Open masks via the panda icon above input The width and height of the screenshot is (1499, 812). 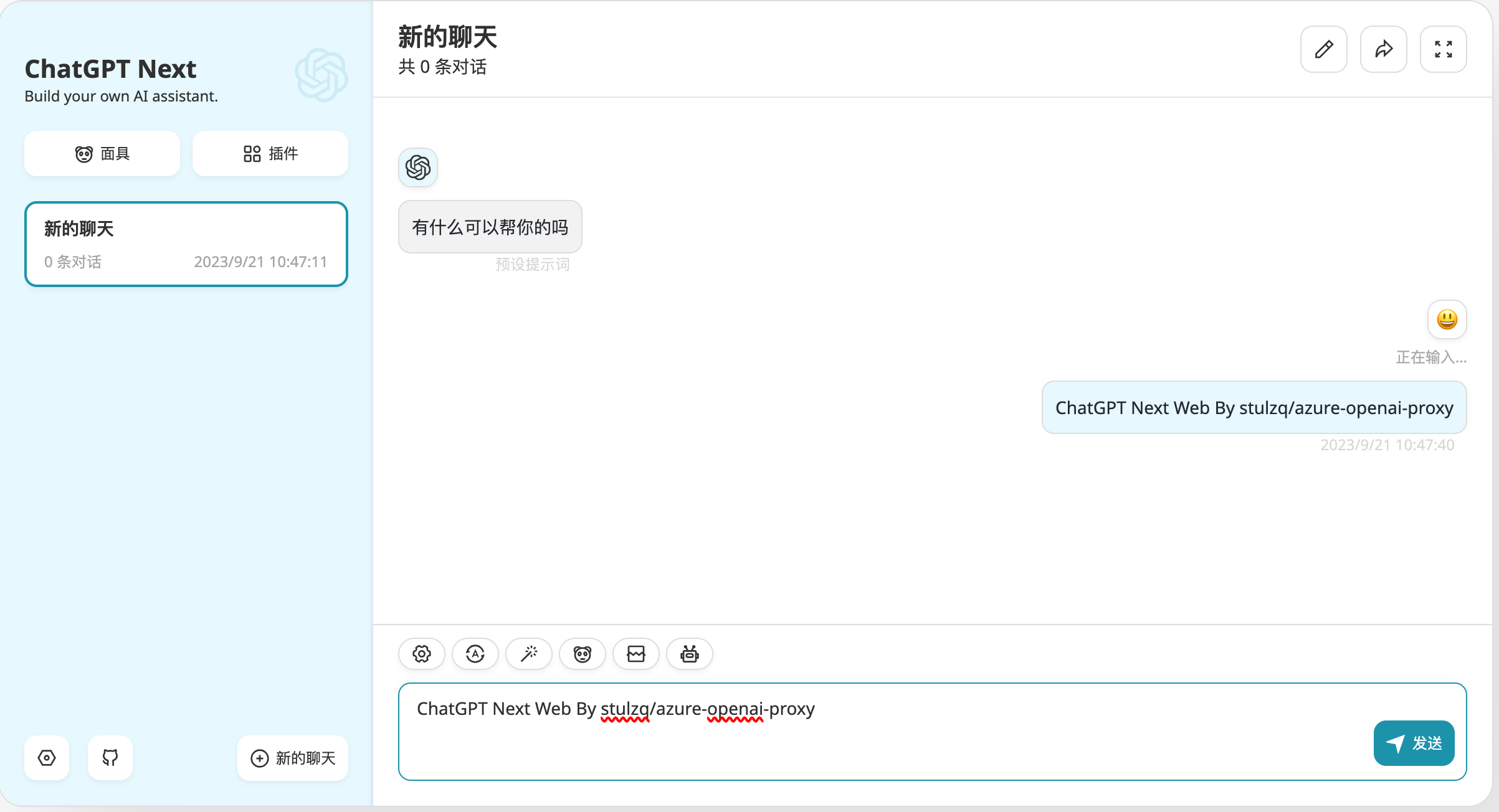pyautogui.click(x=582, y=654)
